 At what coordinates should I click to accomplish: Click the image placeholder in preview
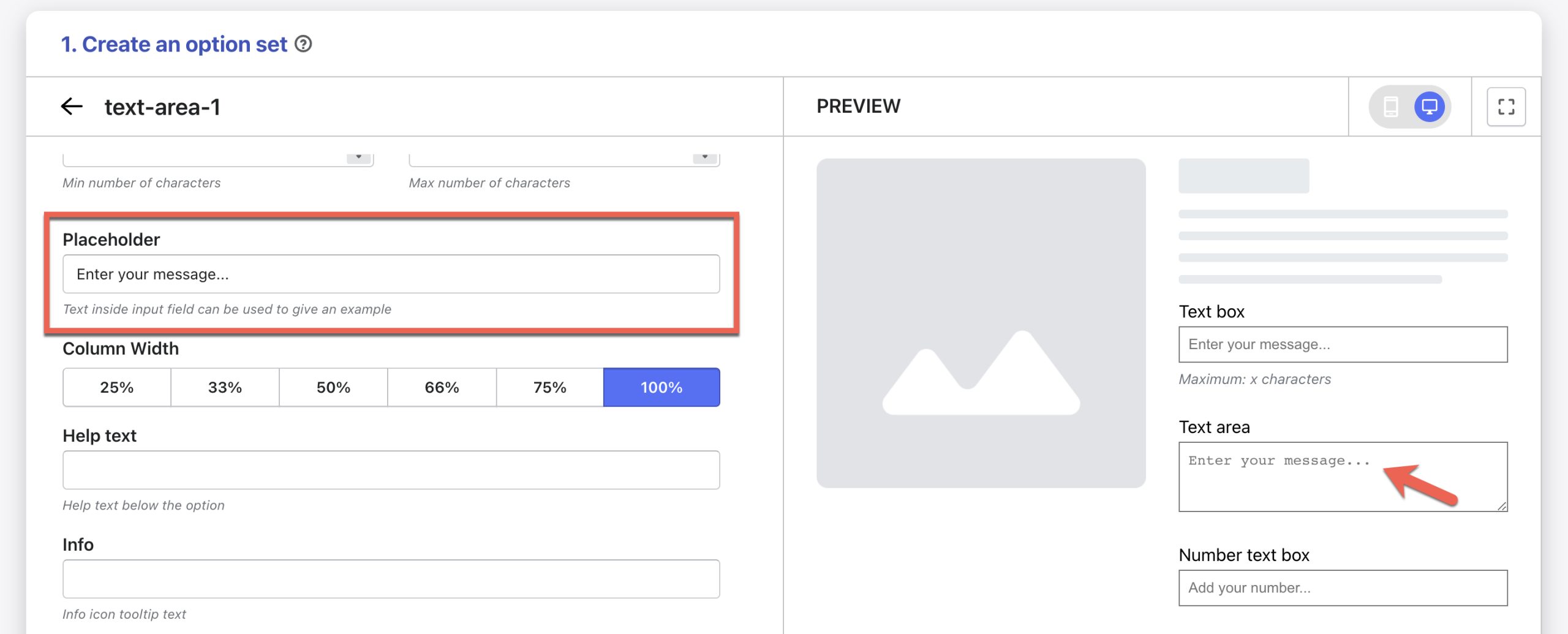[981, 323]
